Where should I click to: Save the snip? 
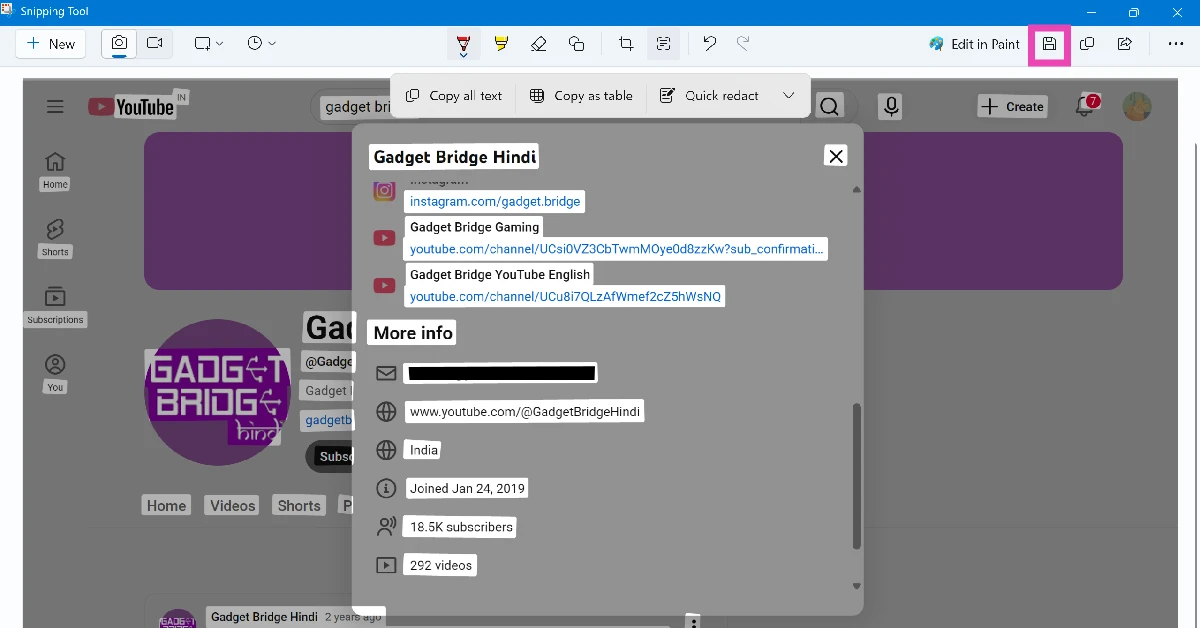[1049, 44]
